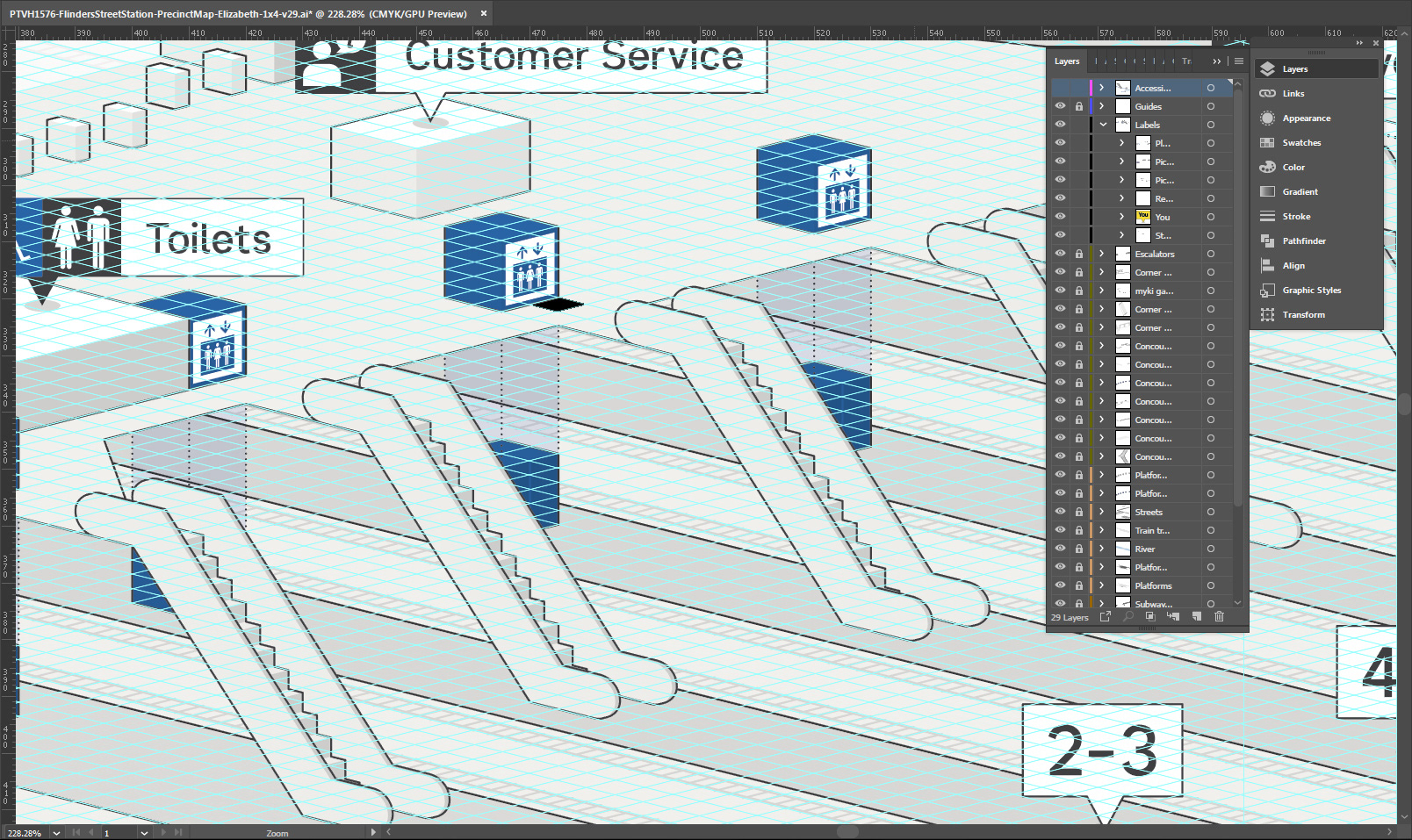
Task: Go to next artboard
Action: (x=163, y=832)
